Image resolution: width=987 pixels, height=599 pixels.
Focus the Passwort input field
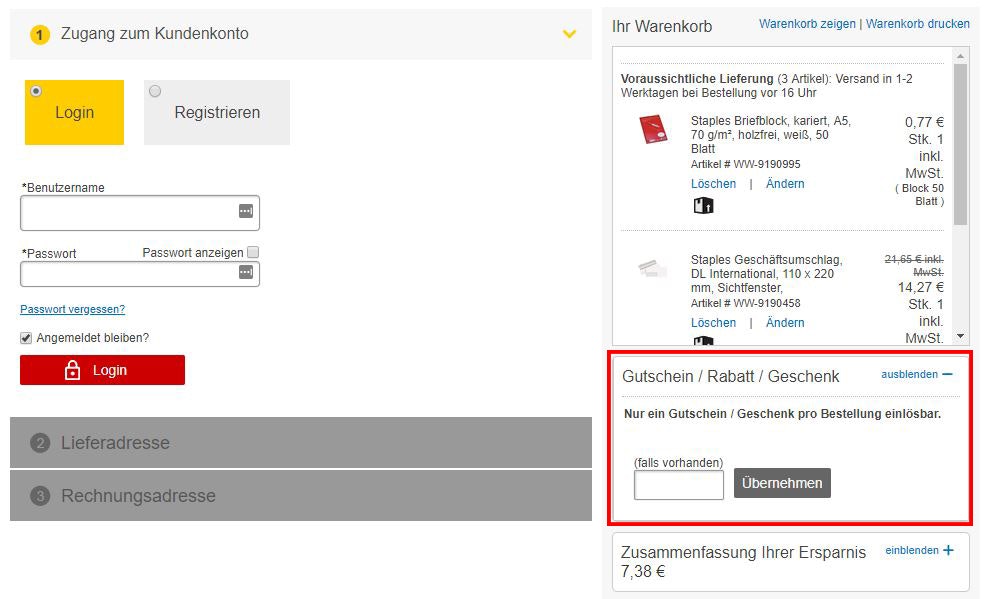tap(140, 274)
